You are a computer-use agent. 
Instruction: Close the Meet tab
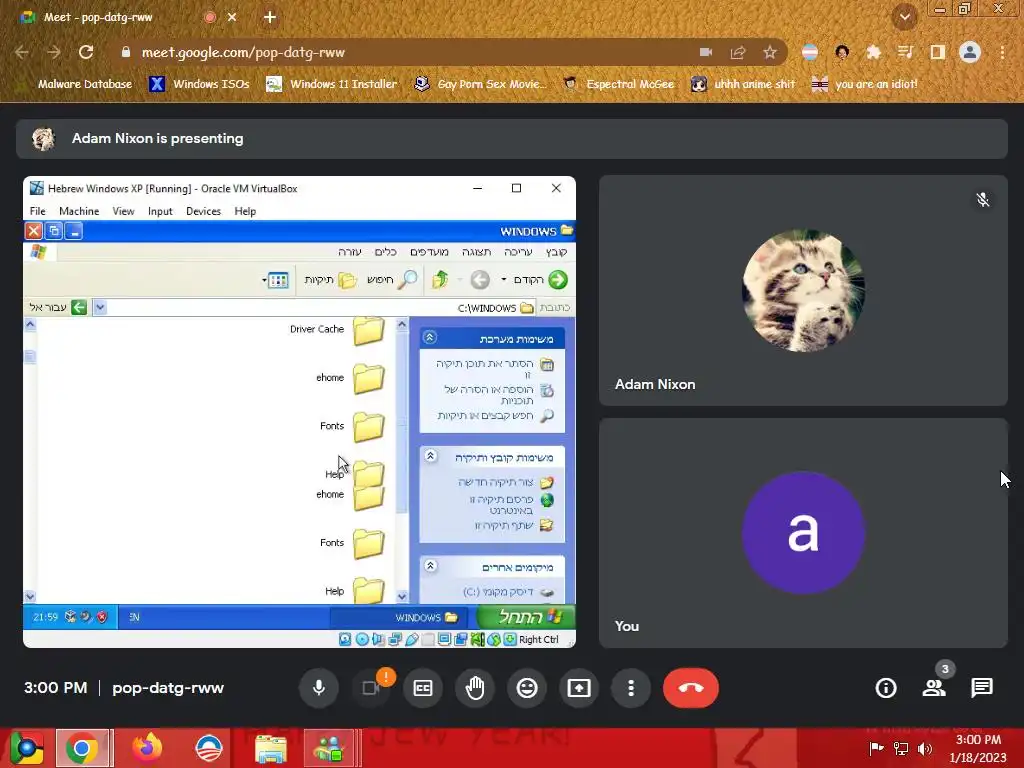(232, 17)
